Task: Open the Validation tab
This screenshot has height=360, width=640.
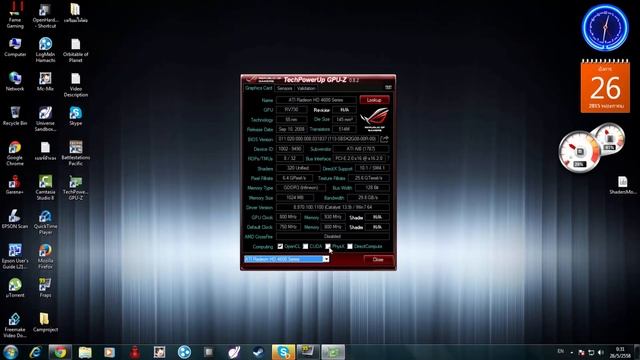Action: coord(306,88)
